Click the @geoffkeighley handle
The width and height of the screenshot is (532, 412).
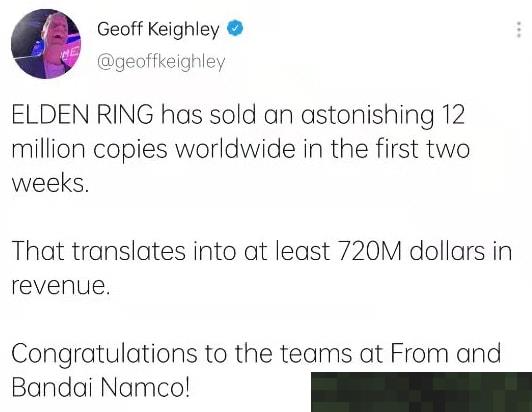[161, 62]
